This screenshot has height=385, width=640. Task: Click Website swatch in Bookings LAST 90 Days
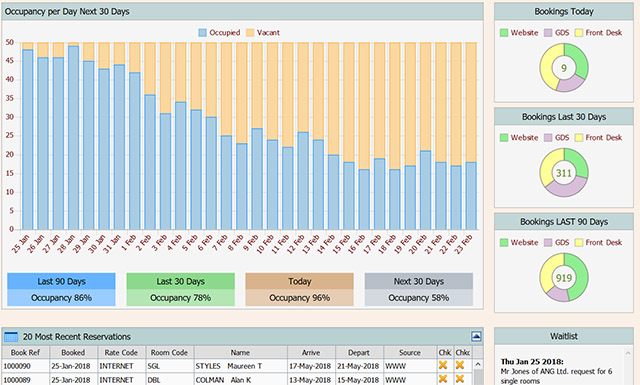tap(504, 243)
